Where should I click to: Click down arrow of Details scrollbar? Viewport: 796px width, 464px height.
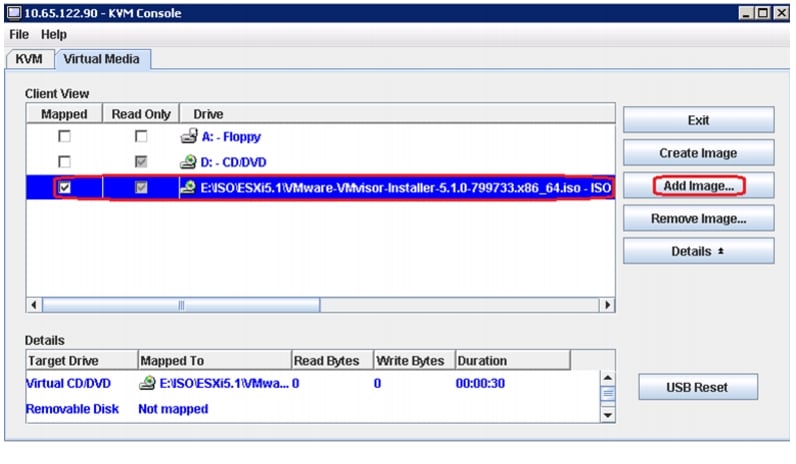[x=608, y=415]
